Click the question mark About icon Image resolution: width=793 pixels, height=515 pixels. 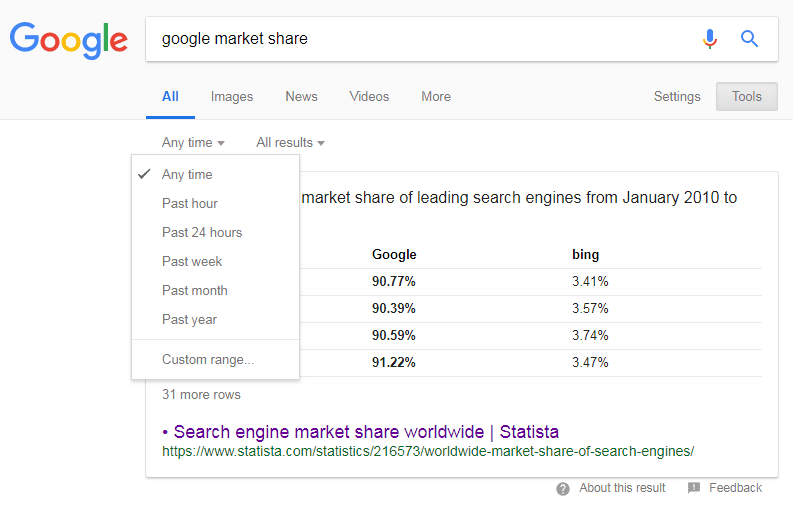coord(562,489)
